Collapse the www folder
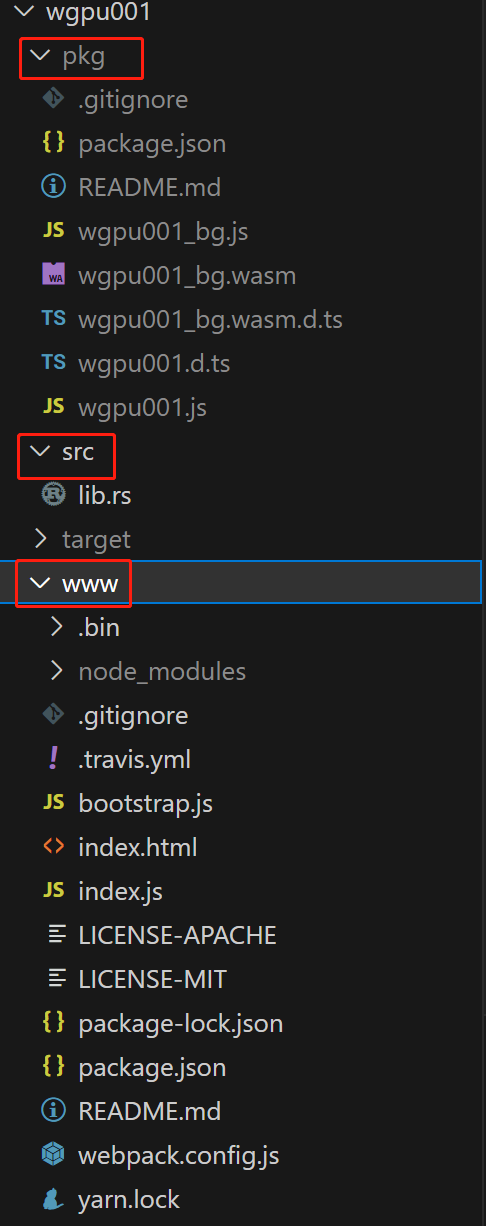The height and width of the screenshot is (1226, 486). (x=41, y=583)
